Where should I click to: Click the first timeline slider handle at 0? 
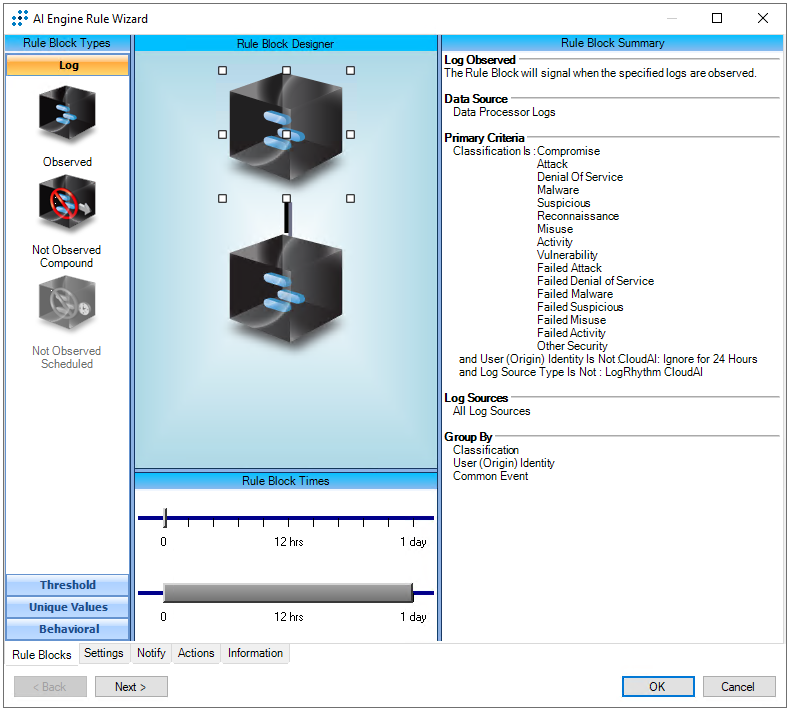tap(165, 518)
